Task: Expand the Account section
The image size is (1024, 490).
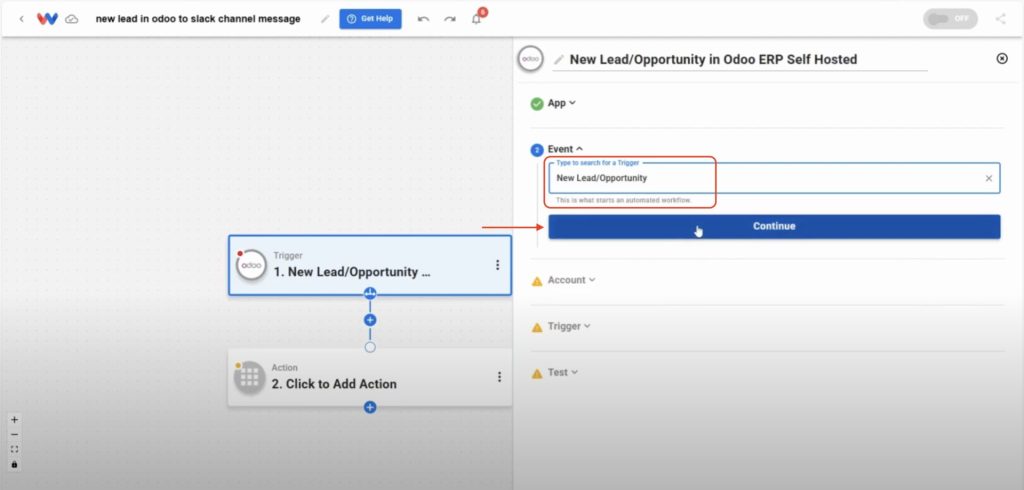Action: 571,280
